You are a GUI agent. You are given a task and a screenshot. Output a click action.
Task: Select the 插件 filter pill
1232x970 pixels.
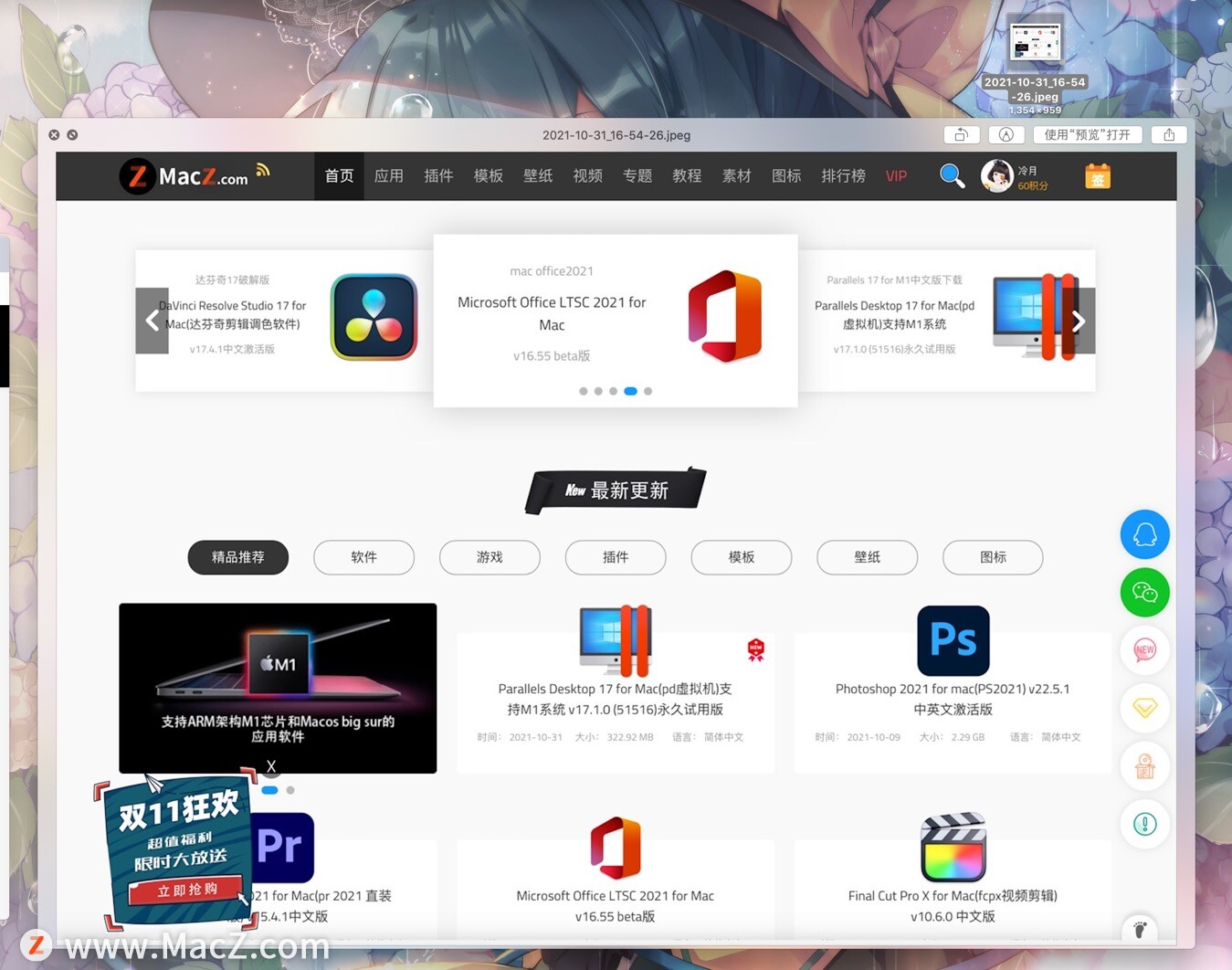[x=616, y=557]
